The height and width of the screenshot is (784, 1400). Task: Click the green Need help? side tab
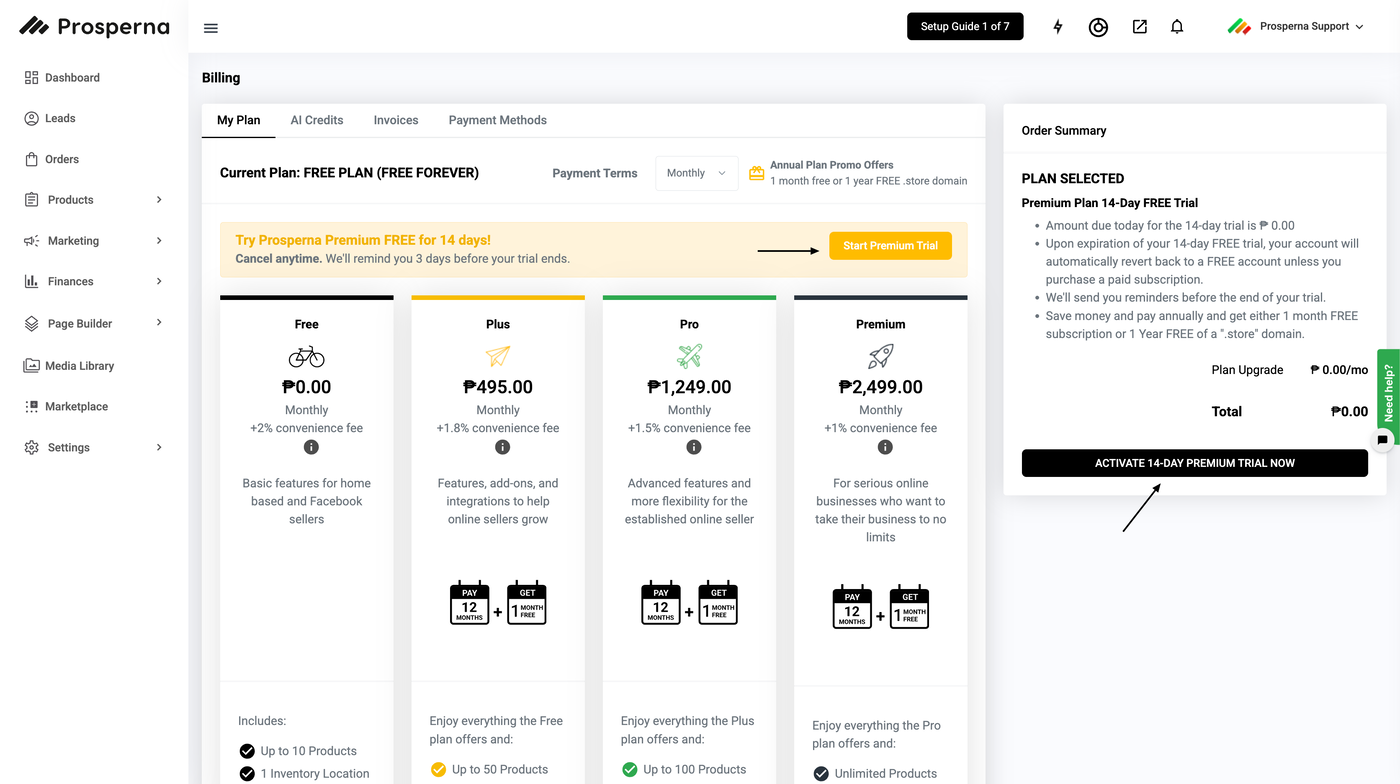(x=1389, y=390)
